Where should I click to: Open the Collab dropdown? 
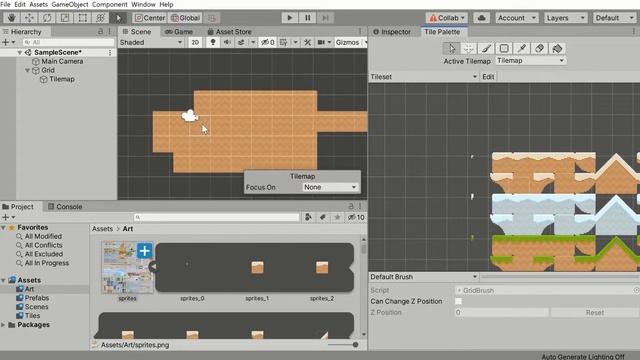pyautogui.click(x=447, y=18)
